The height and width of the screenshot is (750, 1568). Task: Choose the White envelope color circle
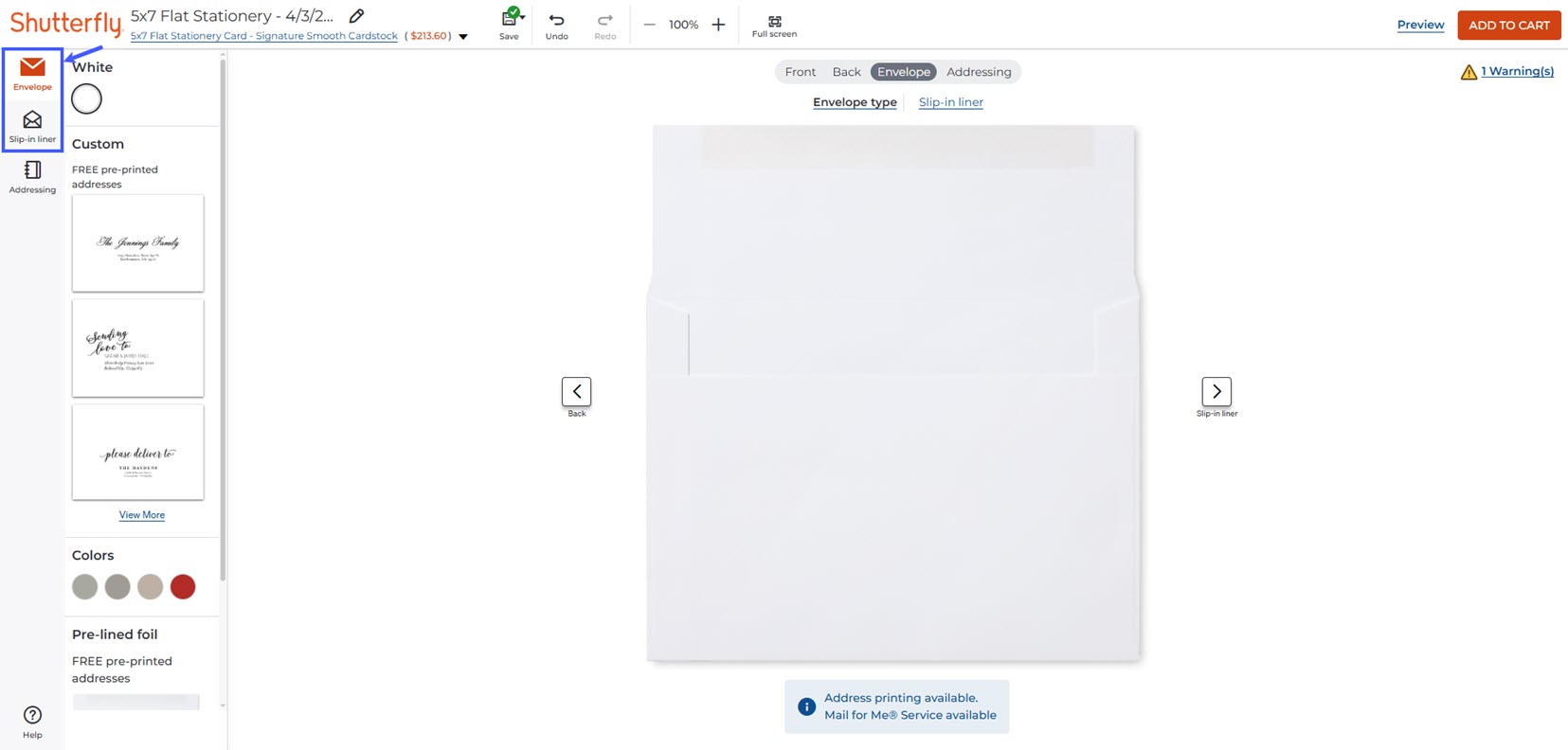(86, 98)
